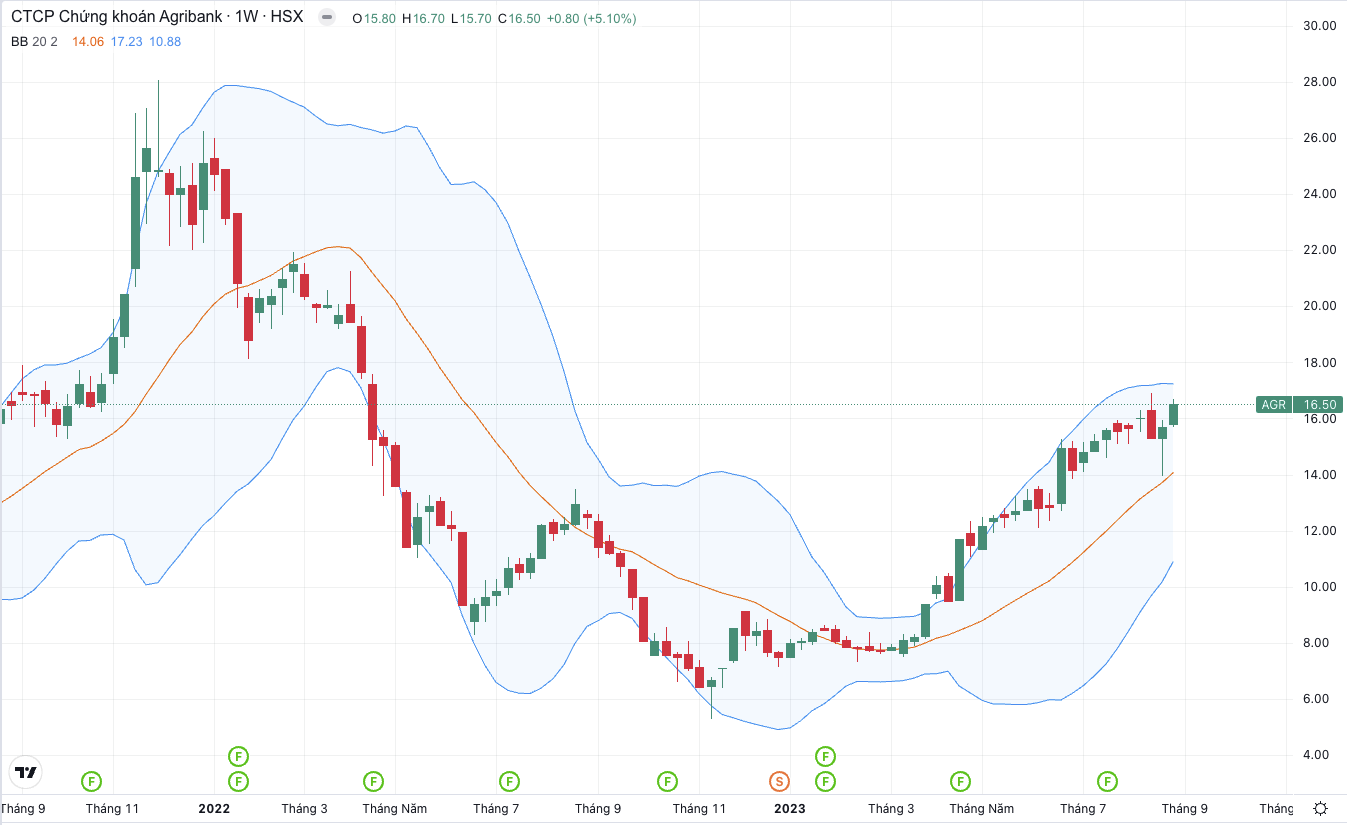
Task: Click the AGR ticker tag on price axis
Action: click(1273, 405)
